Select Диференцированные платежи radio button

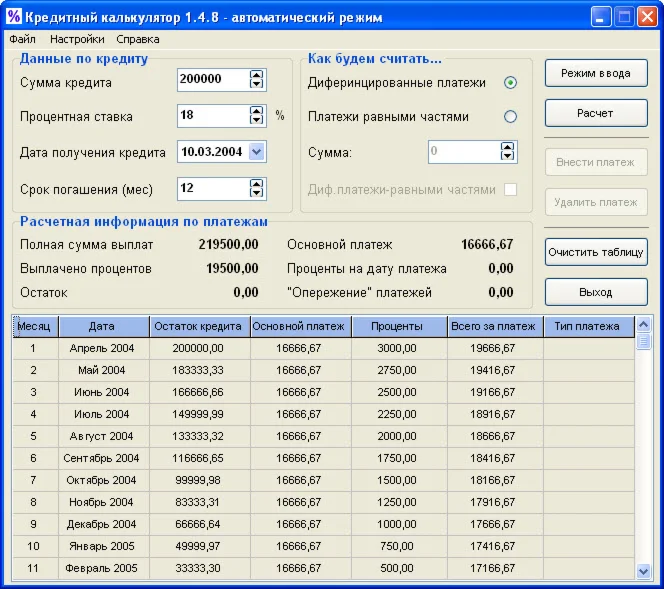pyautogui.click(x=511, y=83)
